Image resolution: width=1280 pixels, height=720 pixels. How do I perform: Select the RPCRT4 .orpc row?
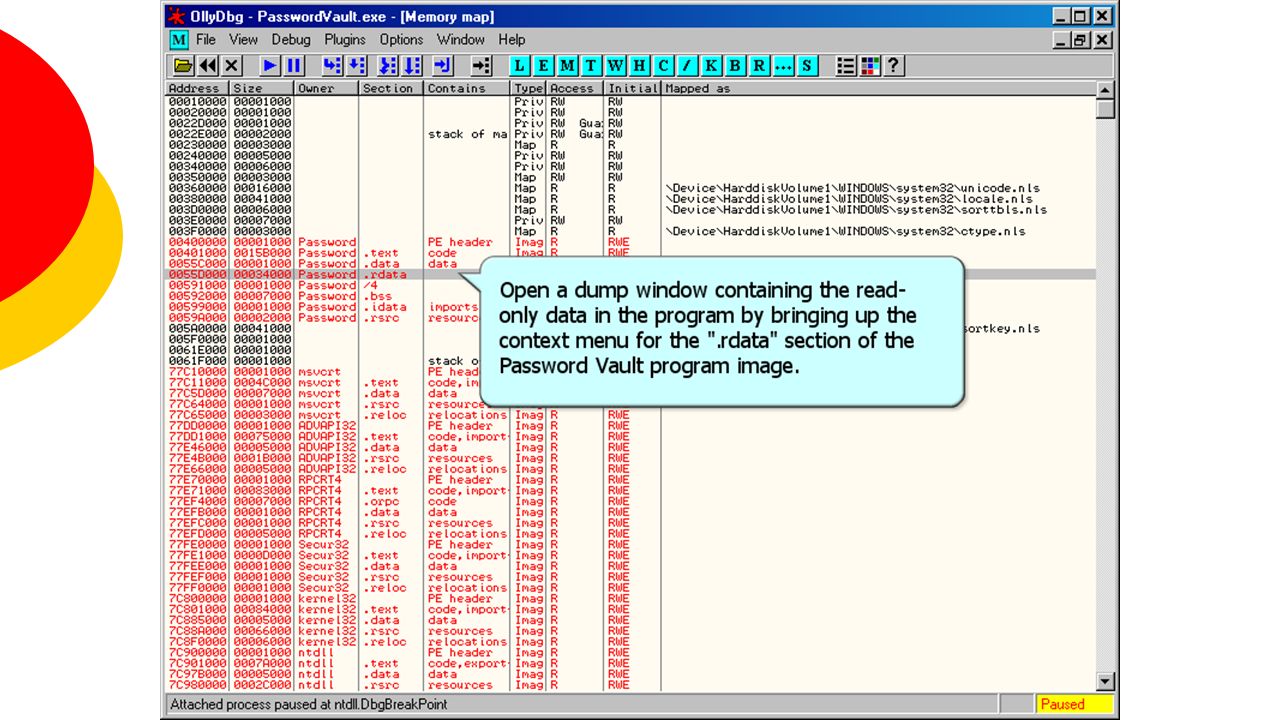coord(630,501)
